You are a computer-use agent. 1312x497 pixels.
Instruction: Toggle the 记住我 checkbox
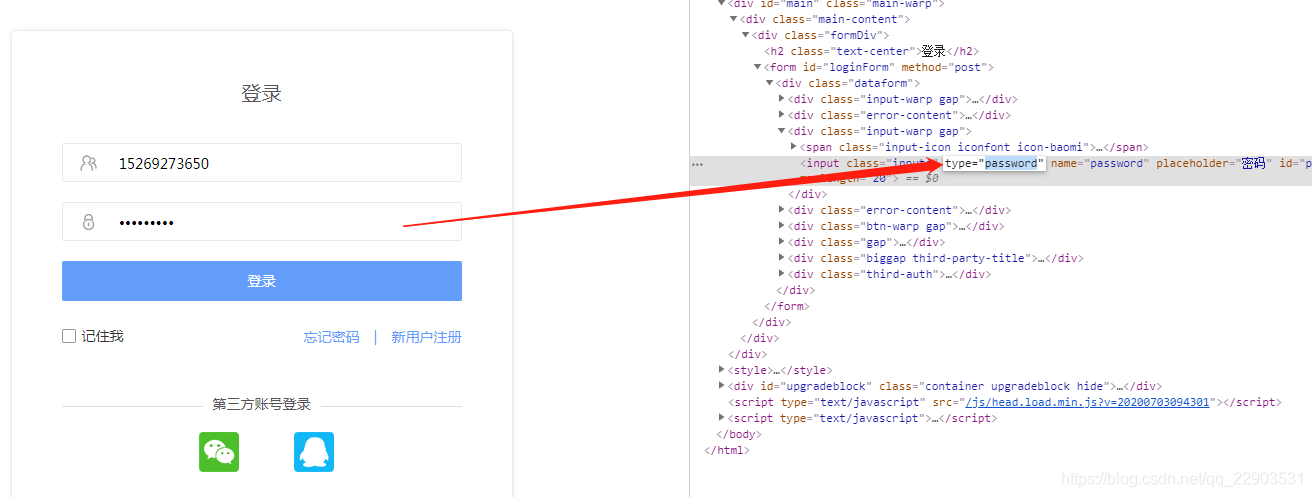[x=69, y=337]
